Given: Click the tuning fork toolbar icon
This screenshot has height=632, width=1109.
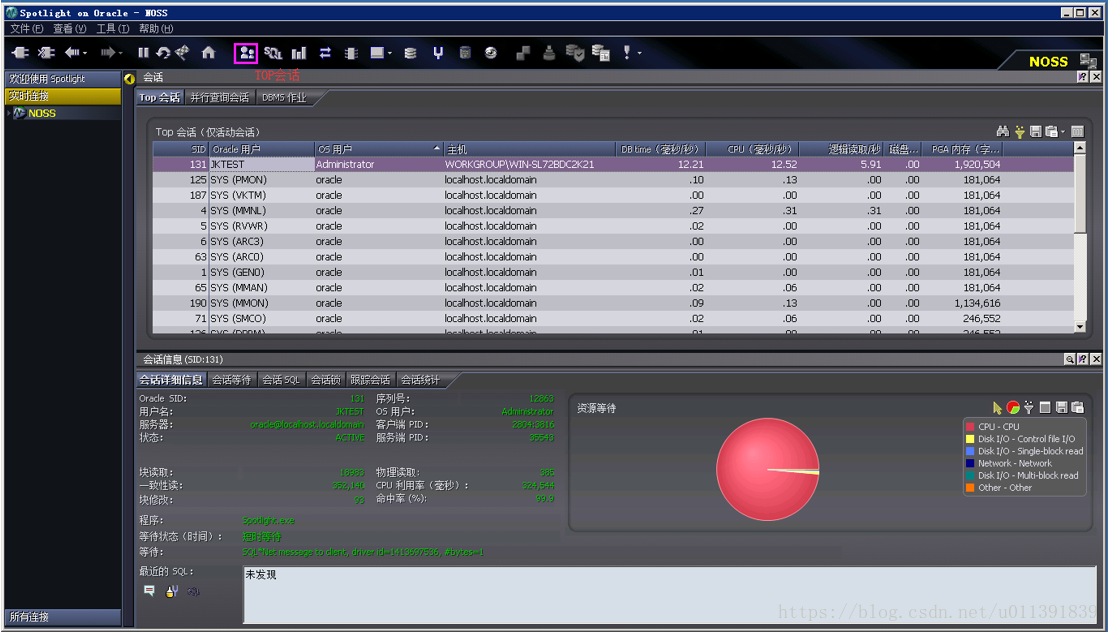Looking at the screenshot, I should 438,53.
